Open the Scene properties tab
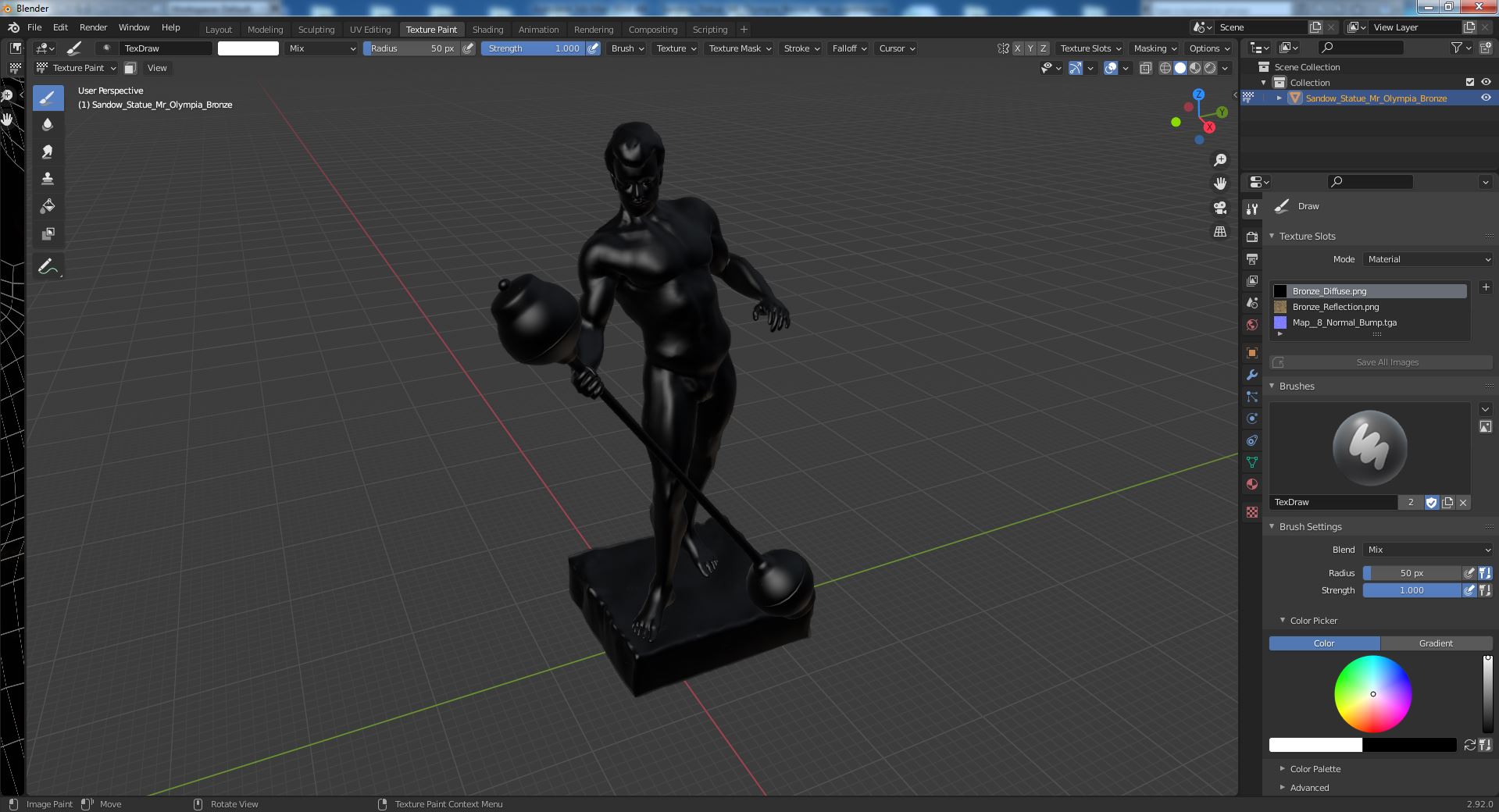 click(1252, 302)
